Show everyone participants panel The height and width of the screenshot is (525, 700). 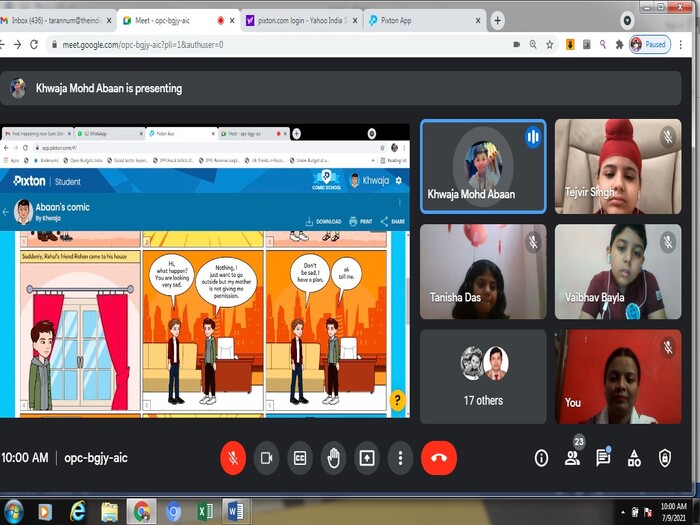pyautogui.click(x=572, y=458)
